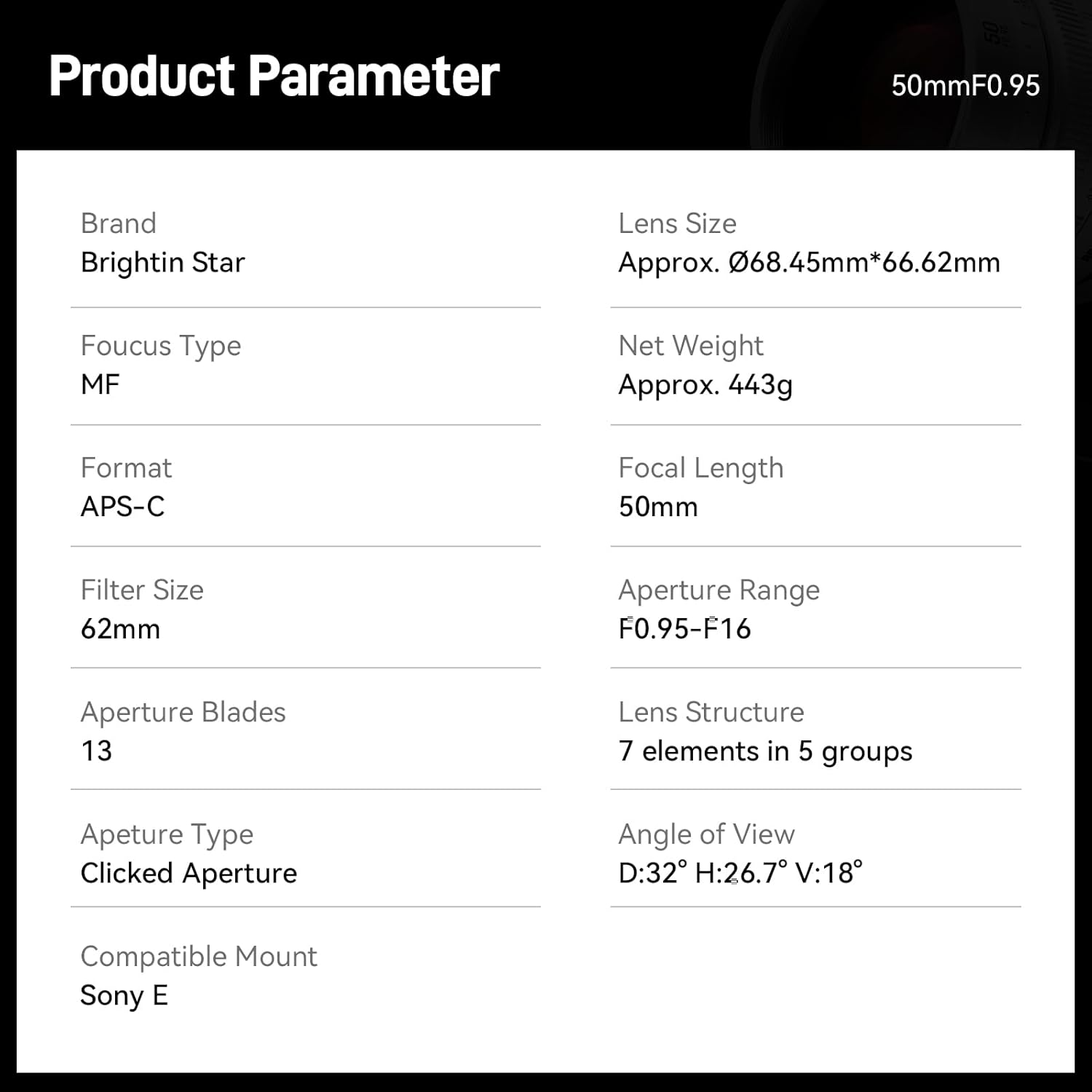The image size is (1092, 1092).
Task: Click the 50mmF0.95 label in header
Action: [x=965, y=86]
